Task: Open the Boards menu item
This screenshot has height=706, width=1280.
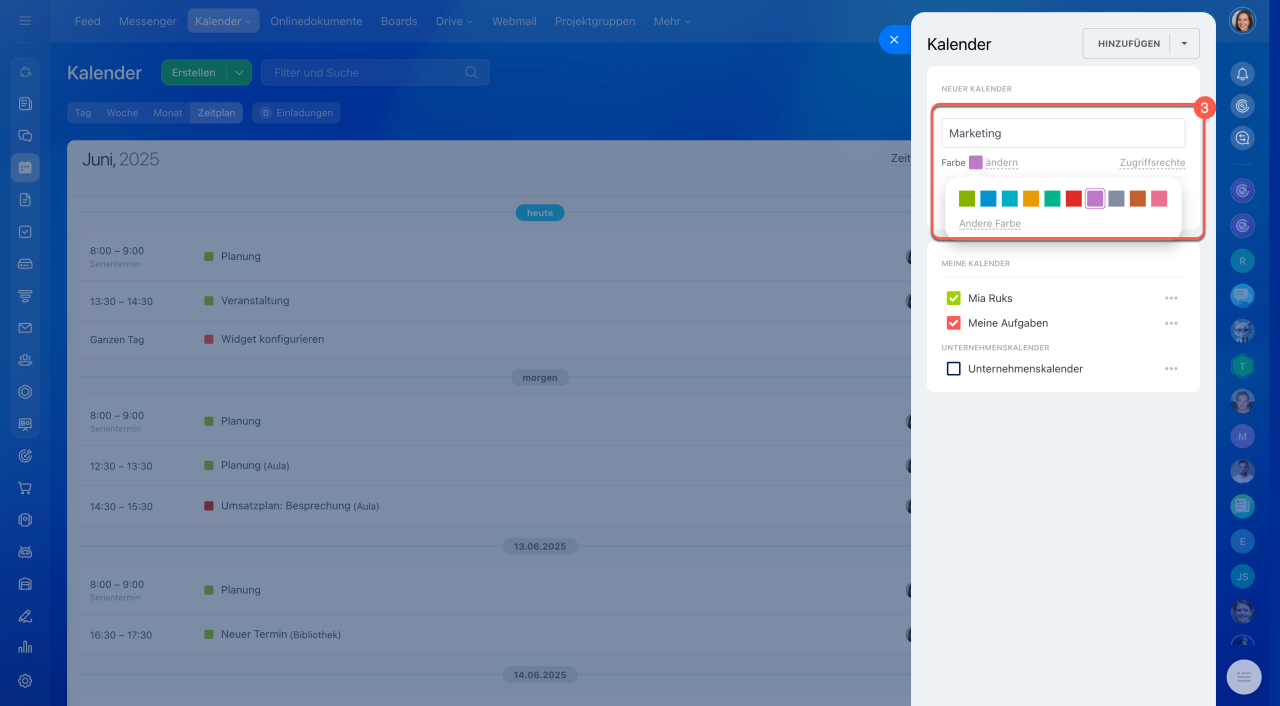Action: [399, 21]
